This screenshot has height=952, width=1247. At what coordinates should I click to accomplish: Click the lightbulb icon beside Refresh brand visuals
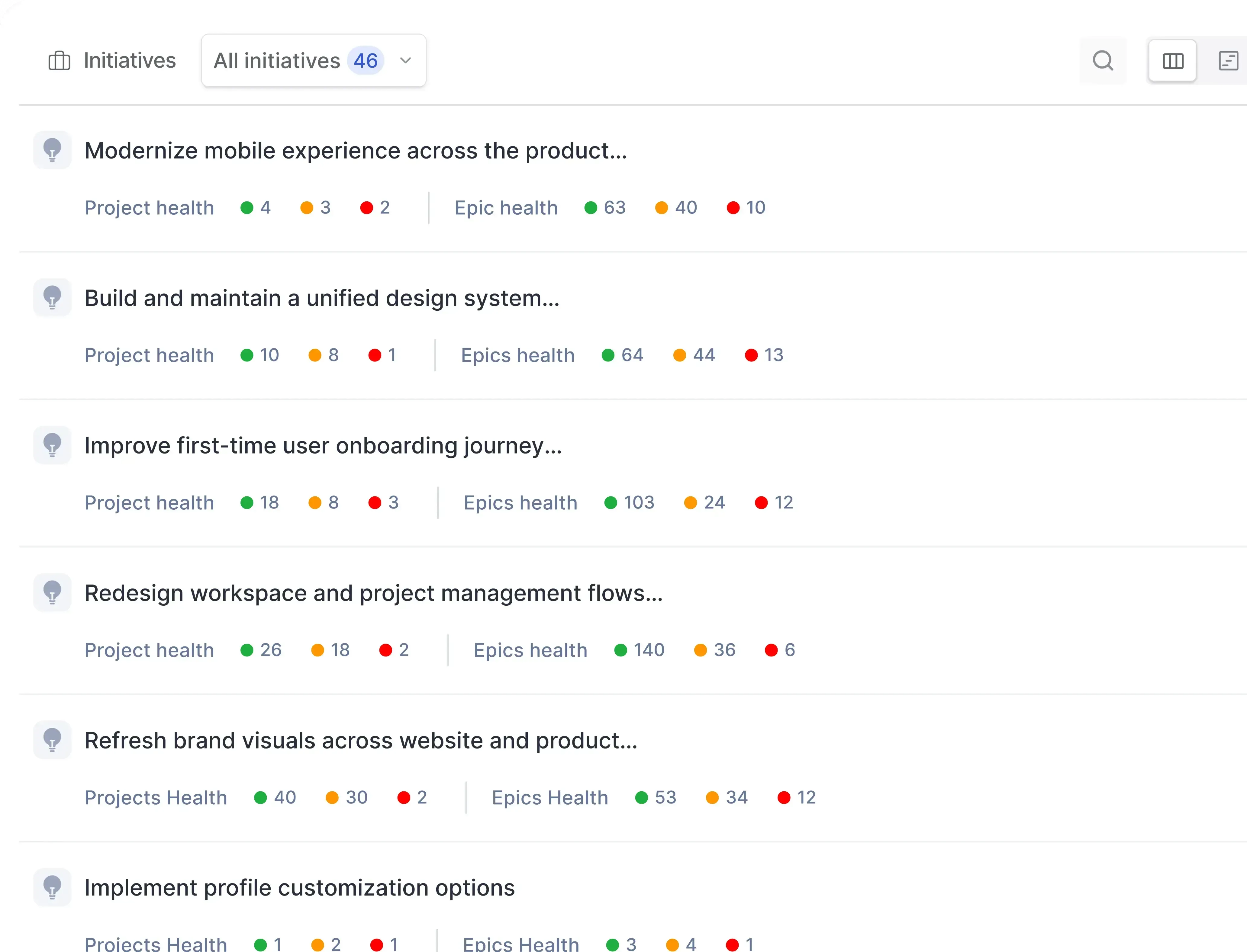coord(52,739)
